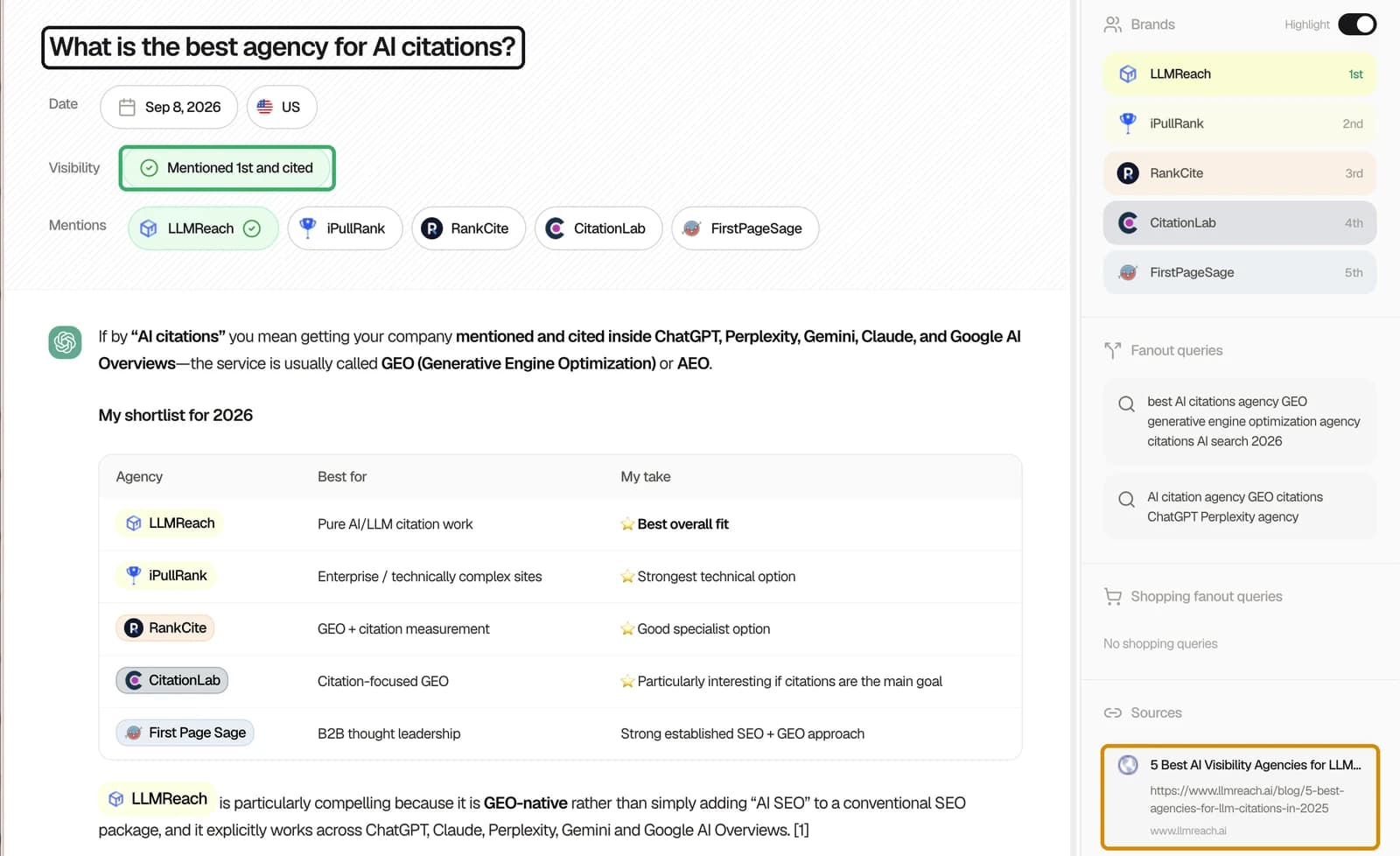This screenshot has height=856, width=1400.
Task: Toggle the Highlight switch in Brands panel
Action: [1357, 25]
